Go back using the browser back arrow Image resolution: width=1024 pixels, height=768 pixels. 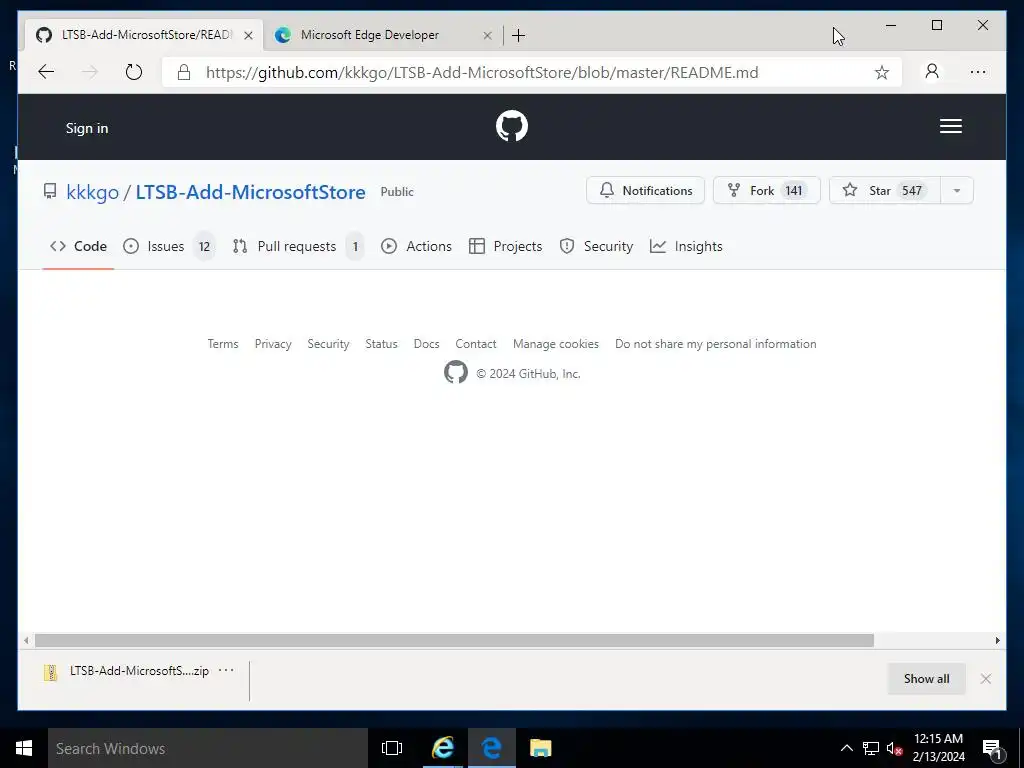point(46,72)
